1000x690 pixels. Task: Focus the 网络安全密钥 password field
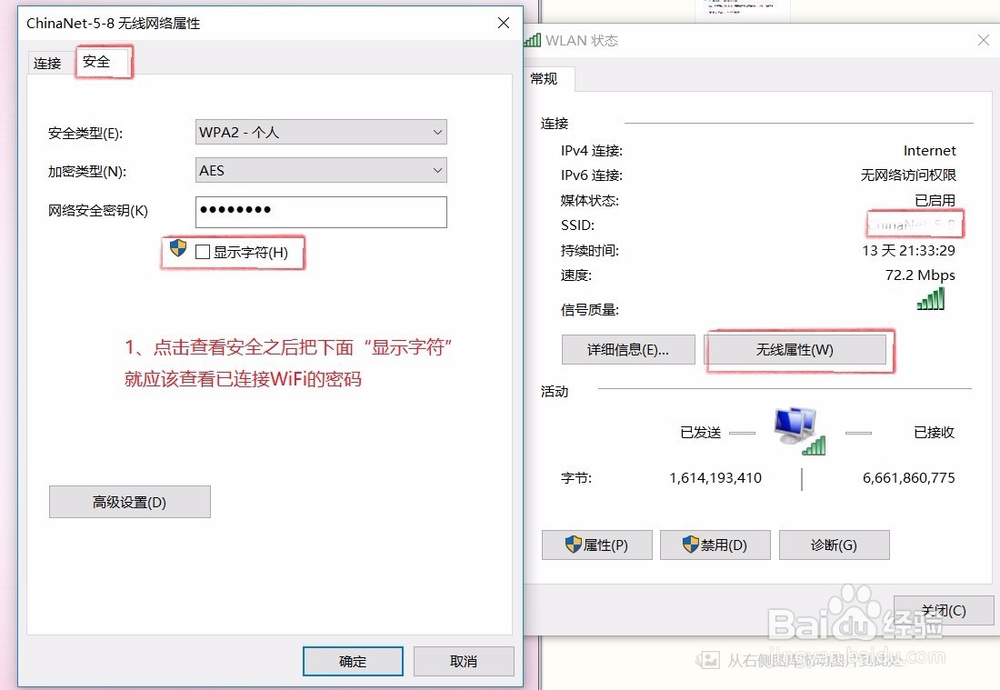pyautogui.click(x=321, y=211)
